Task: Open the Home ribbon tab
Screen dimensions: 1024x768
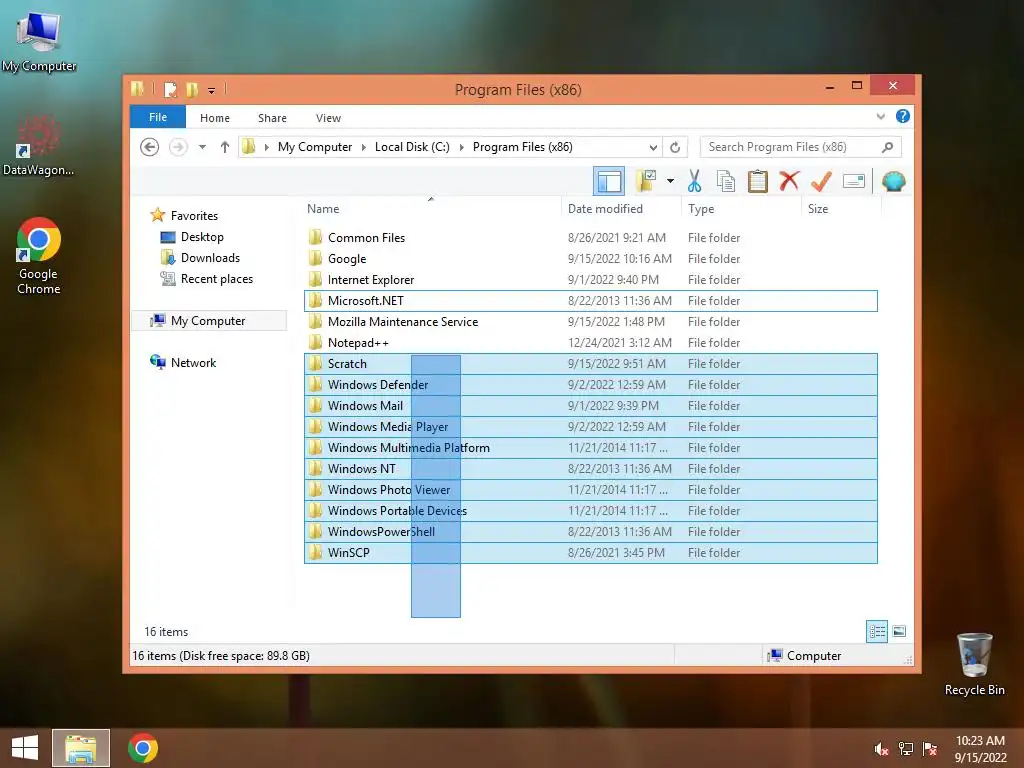Action: (x=215, y=118)
